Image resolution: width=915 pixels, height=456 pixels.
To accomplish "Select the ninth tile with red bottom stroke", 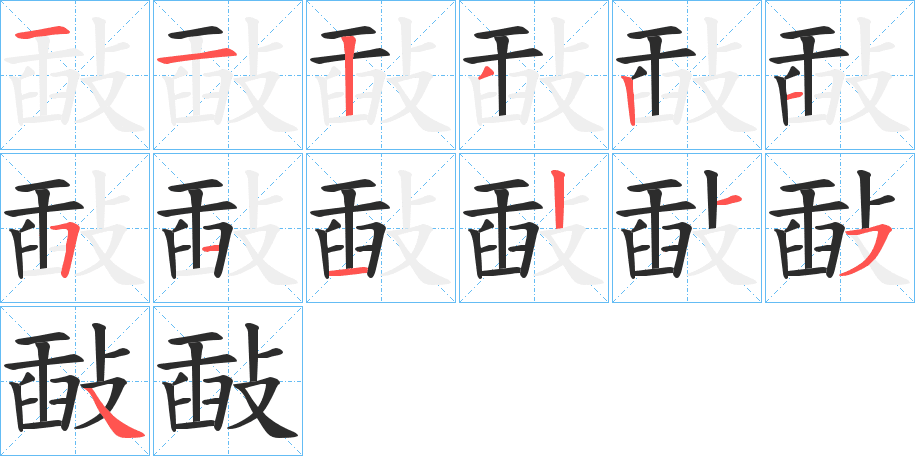I will 381,228.
